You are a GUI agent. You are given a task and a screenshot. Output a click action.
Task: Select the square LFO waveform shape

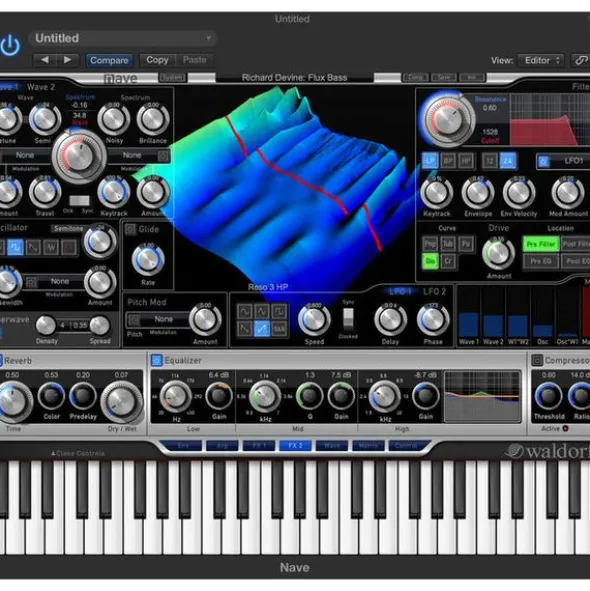coord(279,311)
